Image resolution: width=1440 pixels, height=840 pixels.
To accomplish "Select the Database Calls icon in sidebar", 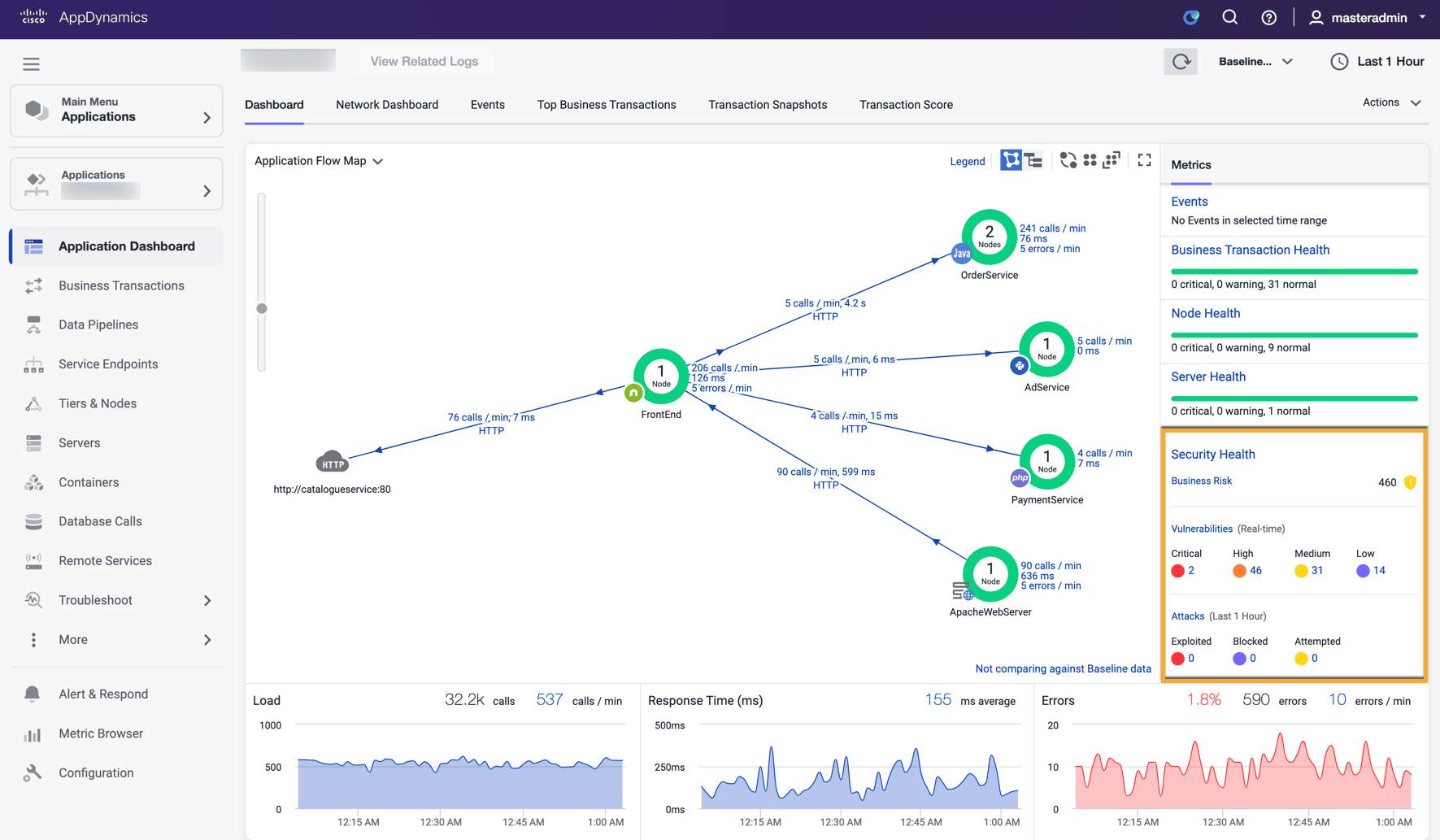I will click(x=33, y=521).
